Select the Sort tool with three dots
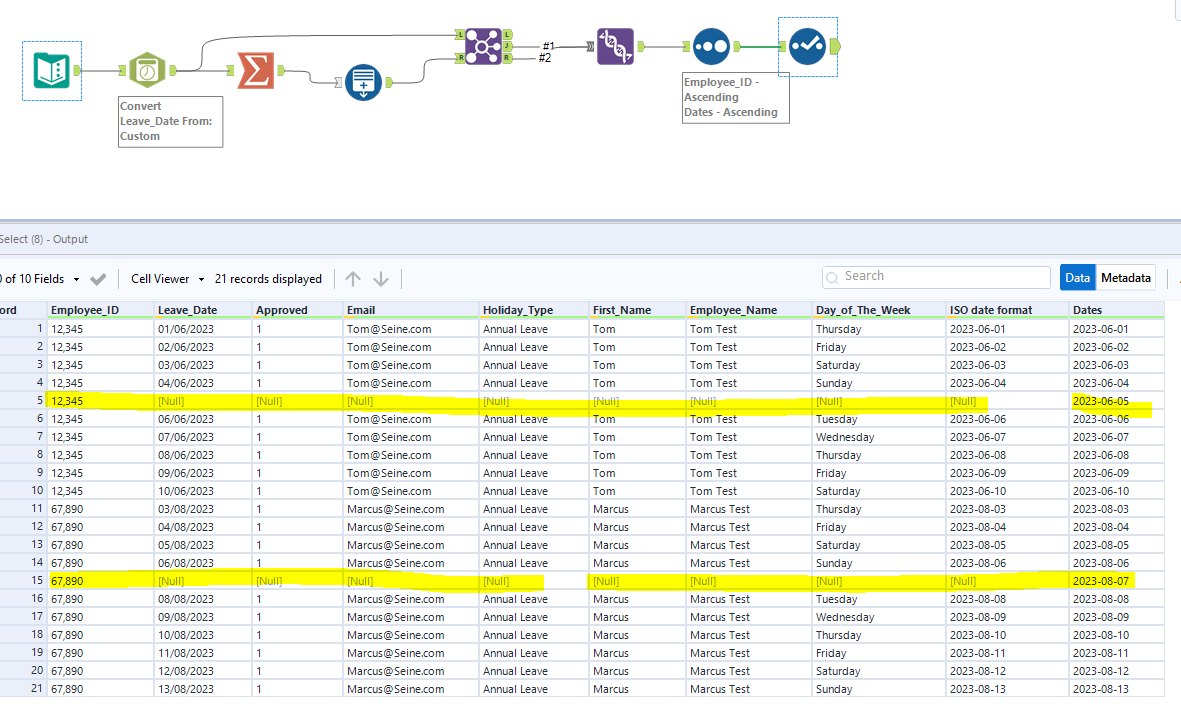 click(x=709, y=46)
